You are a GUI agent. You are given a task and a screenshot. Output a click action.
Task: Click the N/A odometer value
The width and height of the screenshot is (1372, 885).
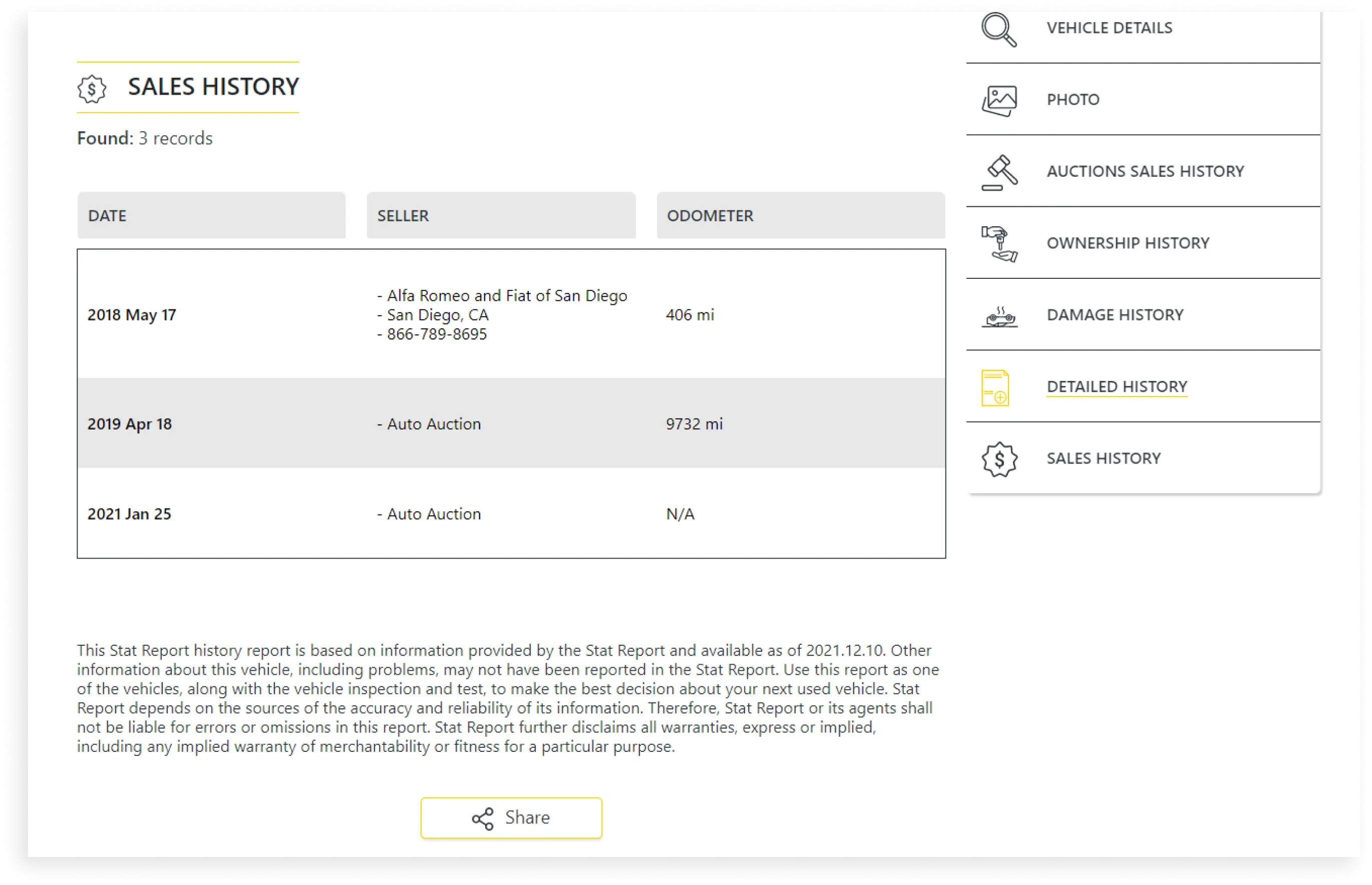tap(680, 514)
